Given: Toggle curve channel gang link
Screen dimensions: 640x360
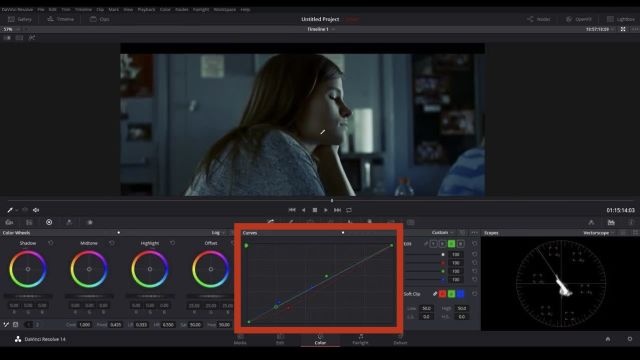Looking at the screenshot, I should click(426, 244).
